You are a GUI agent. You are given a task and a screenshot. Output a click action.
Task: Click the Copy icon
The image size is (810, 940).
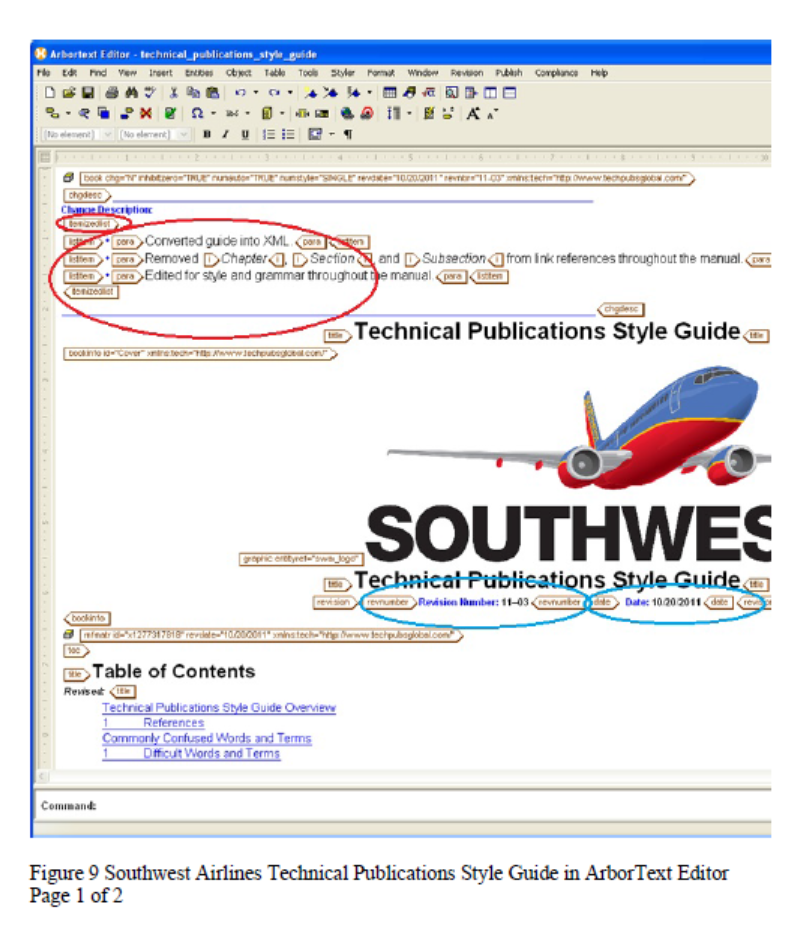point(193,92)
